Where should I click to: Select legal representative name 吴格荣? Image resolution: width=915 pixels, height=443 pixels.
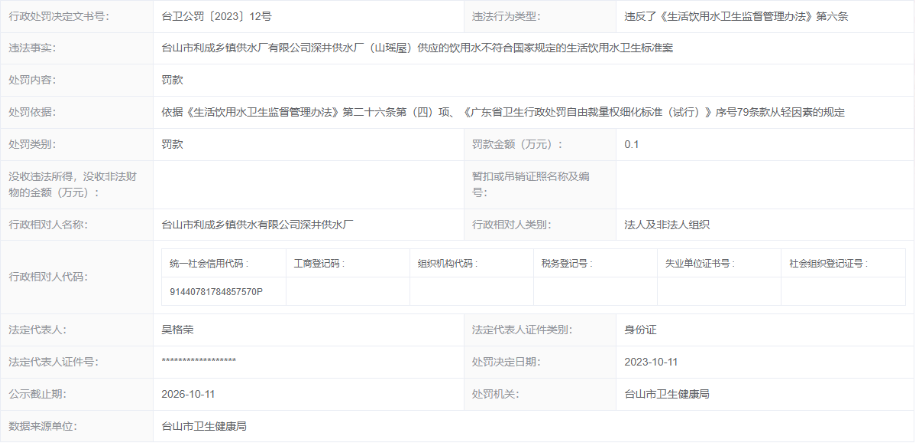[178, 329]
